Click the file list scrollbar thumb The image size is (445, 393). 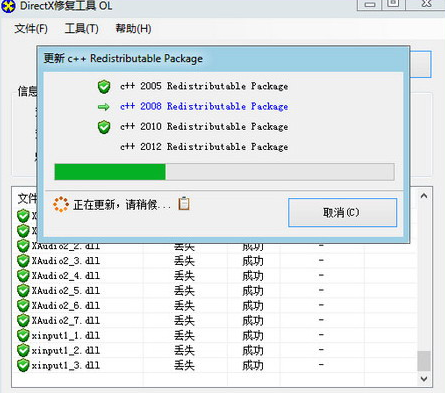(x=424, y=361)
